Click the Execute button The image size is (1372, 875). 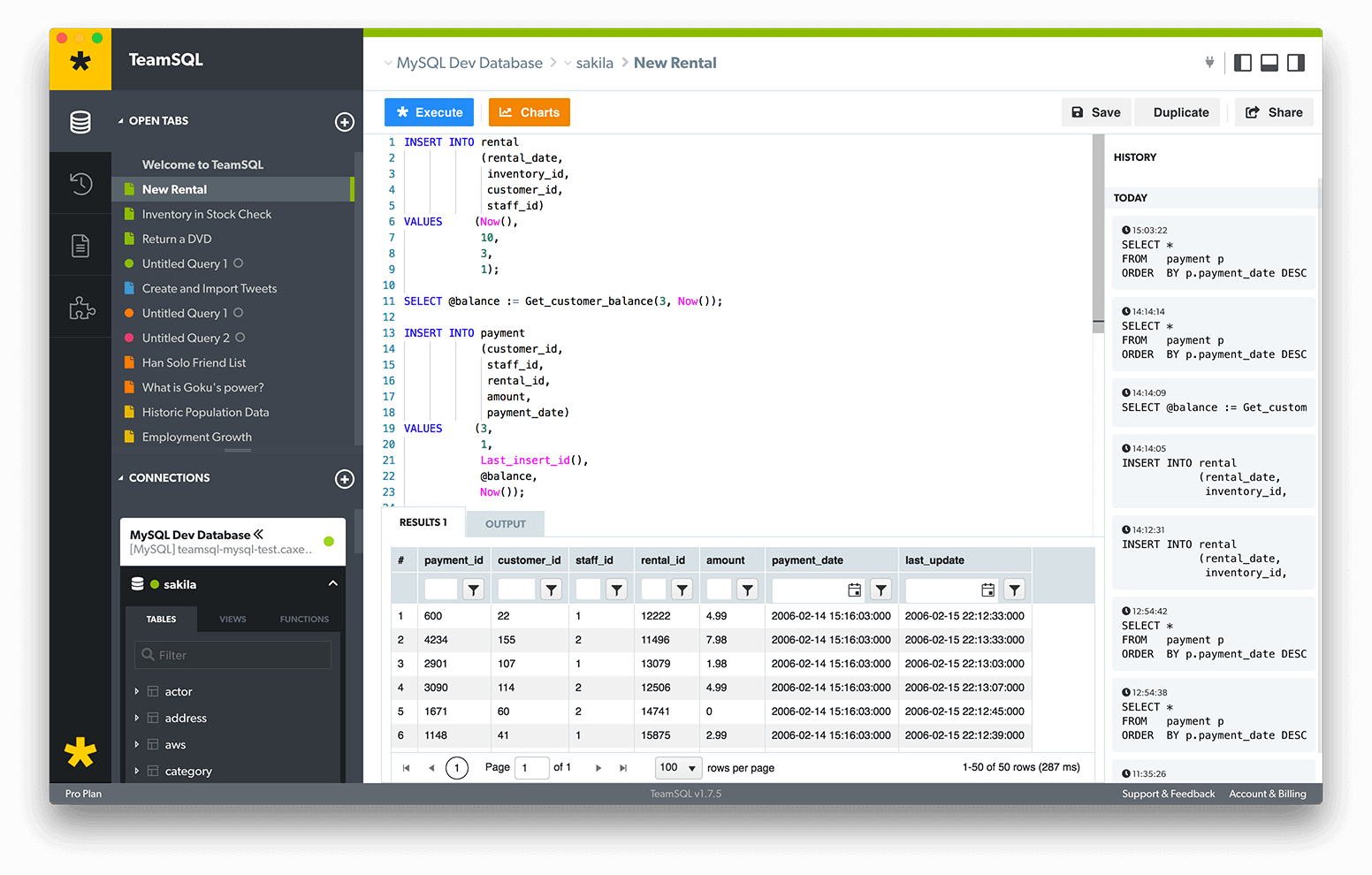pyautogui.click(x=429, y=112)
